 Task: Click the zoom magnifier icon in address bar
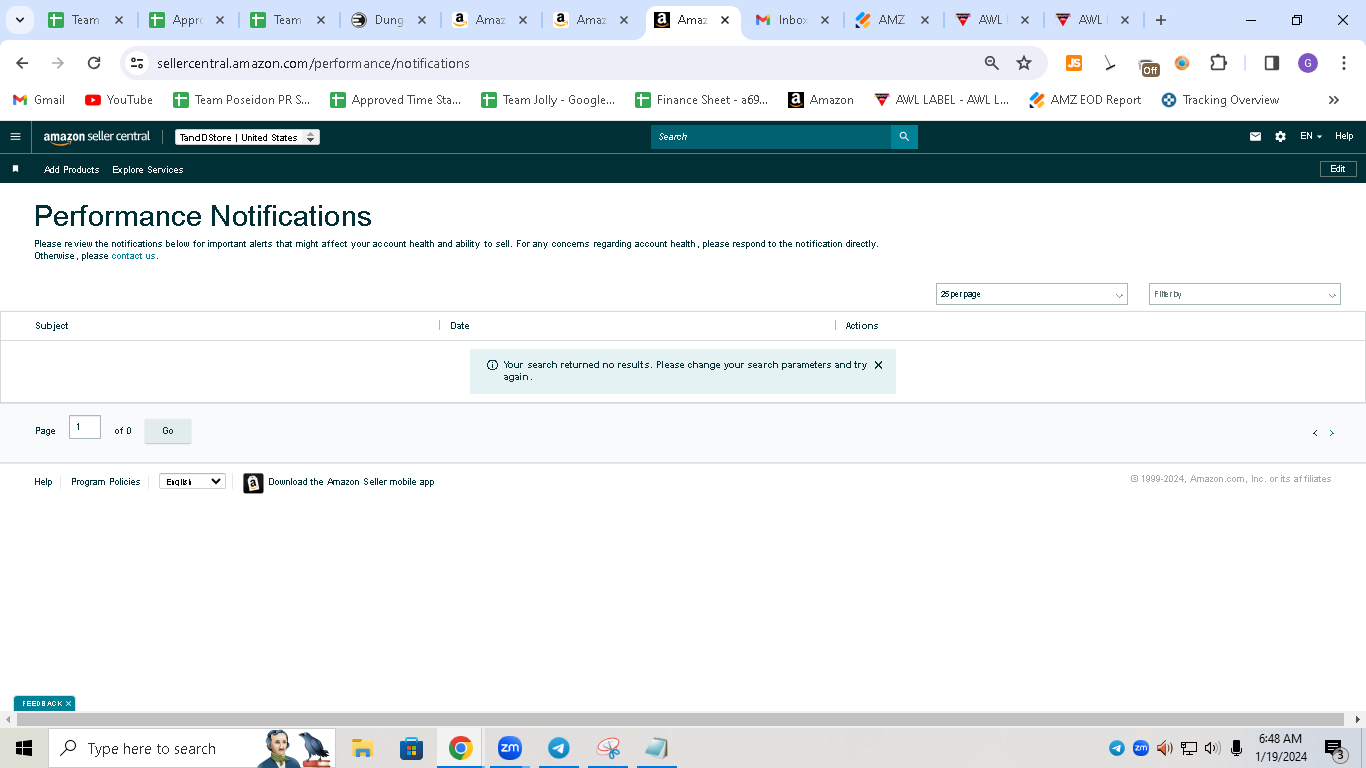click(992, 63)
